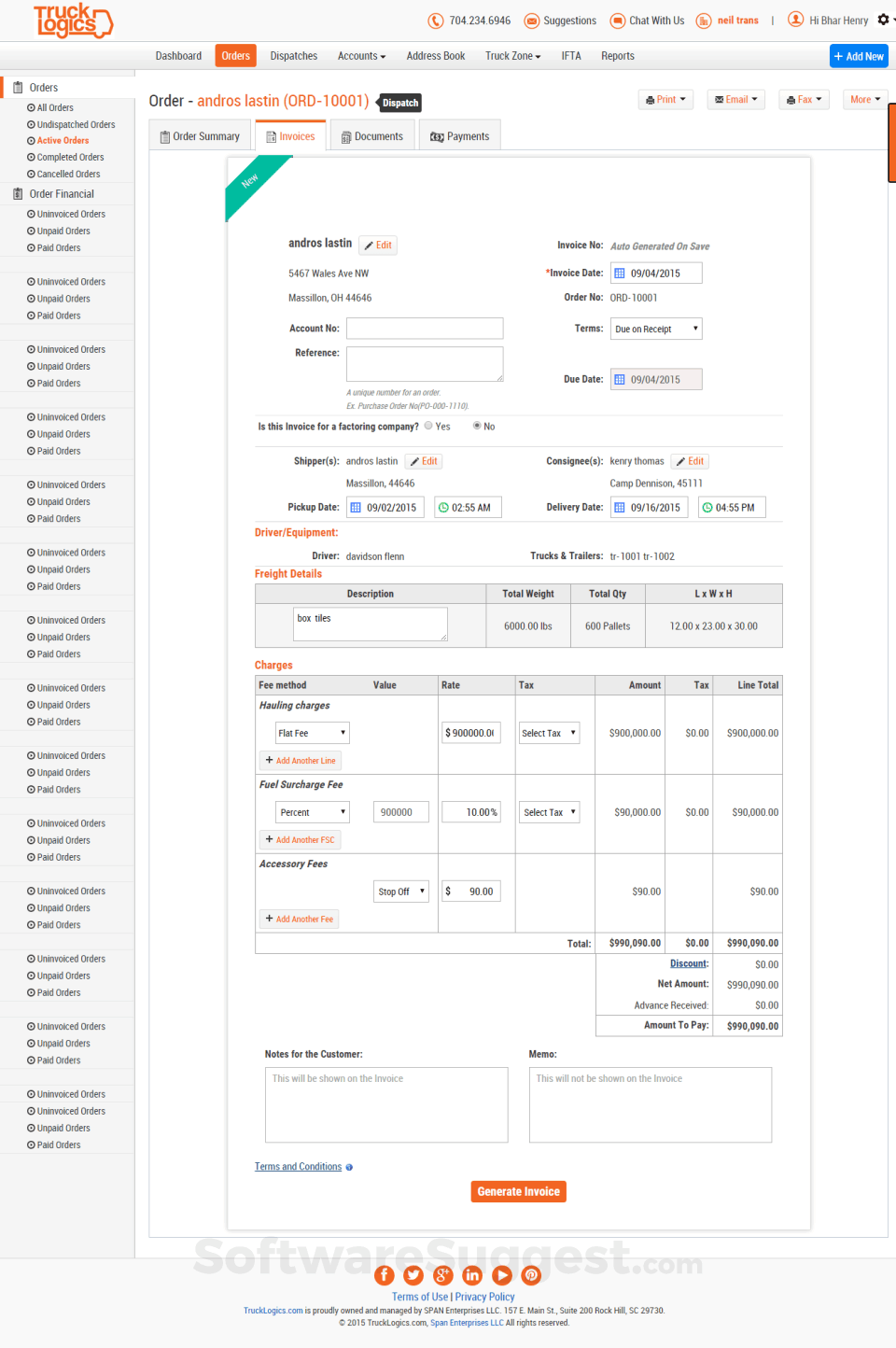Open the Discount link
896x1348 pixels.
[x=689, y=964]
